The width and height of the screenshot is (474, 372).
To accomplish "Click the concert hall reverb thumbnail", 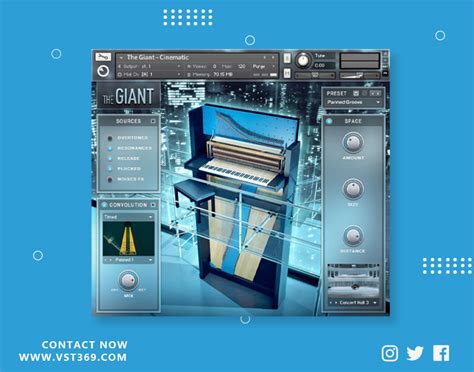I will pos(353,281).
